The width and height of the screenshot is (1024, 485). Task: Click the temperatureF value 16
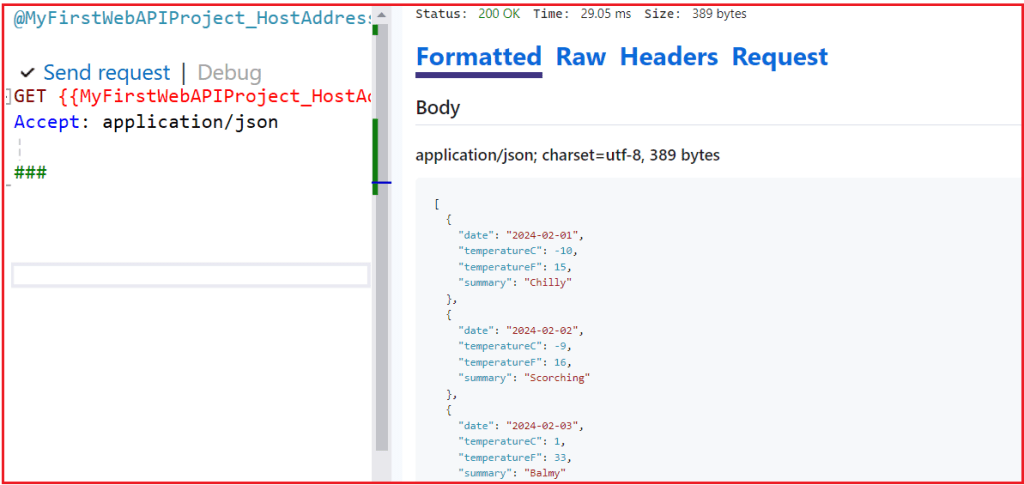pyautogui.click(x=562, y=362)
